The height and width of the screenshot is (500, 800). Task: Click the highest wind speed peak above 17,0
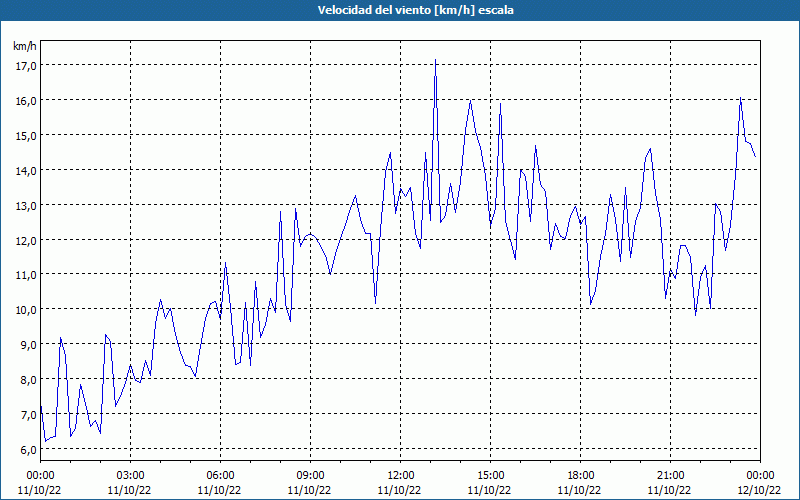[x=435, y=60]
